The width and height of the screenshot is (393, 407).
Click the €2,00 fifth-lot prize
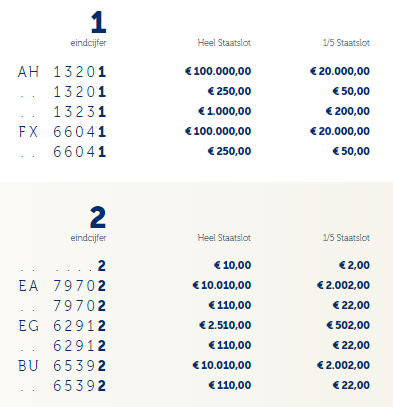pos(354,265)
